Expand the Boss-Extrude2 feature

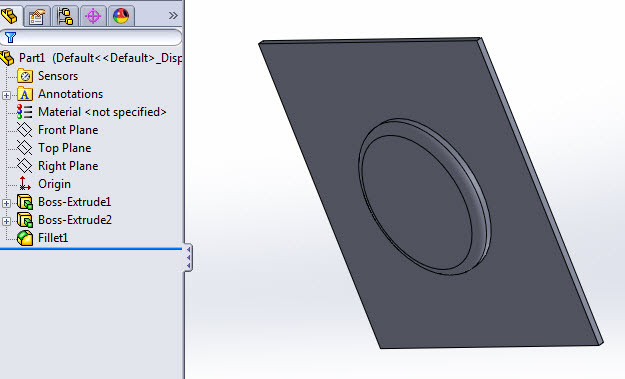point(6,221)
